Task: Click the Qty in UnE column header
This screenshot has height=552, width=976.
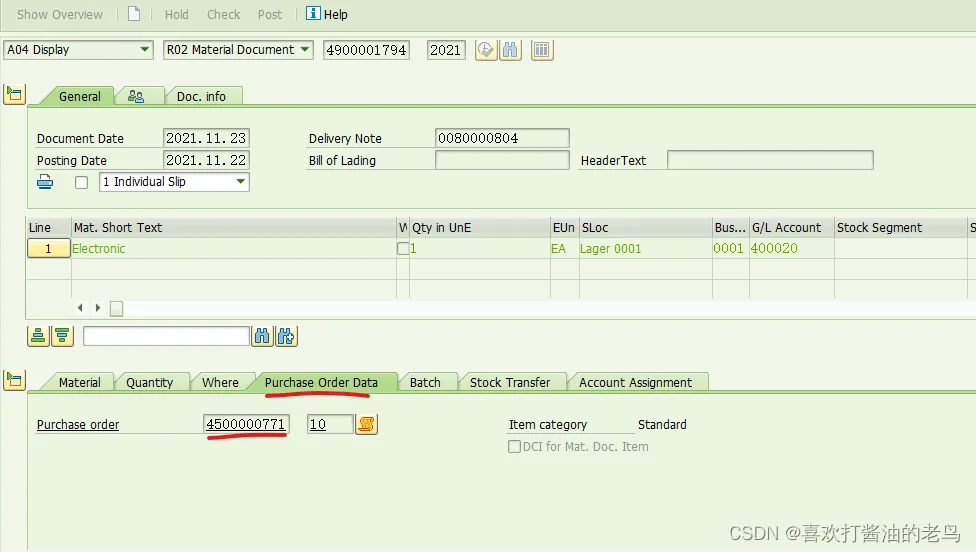Action: coord(479,228)
